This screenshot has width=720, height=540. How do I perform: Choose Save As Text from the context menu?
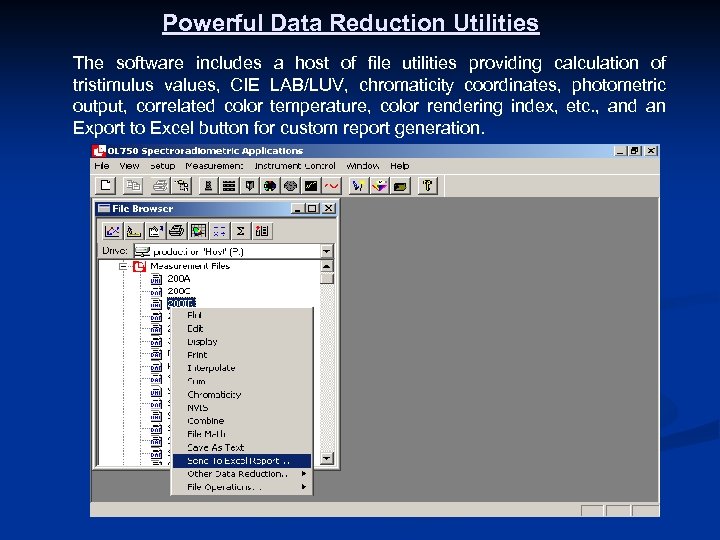242,447
